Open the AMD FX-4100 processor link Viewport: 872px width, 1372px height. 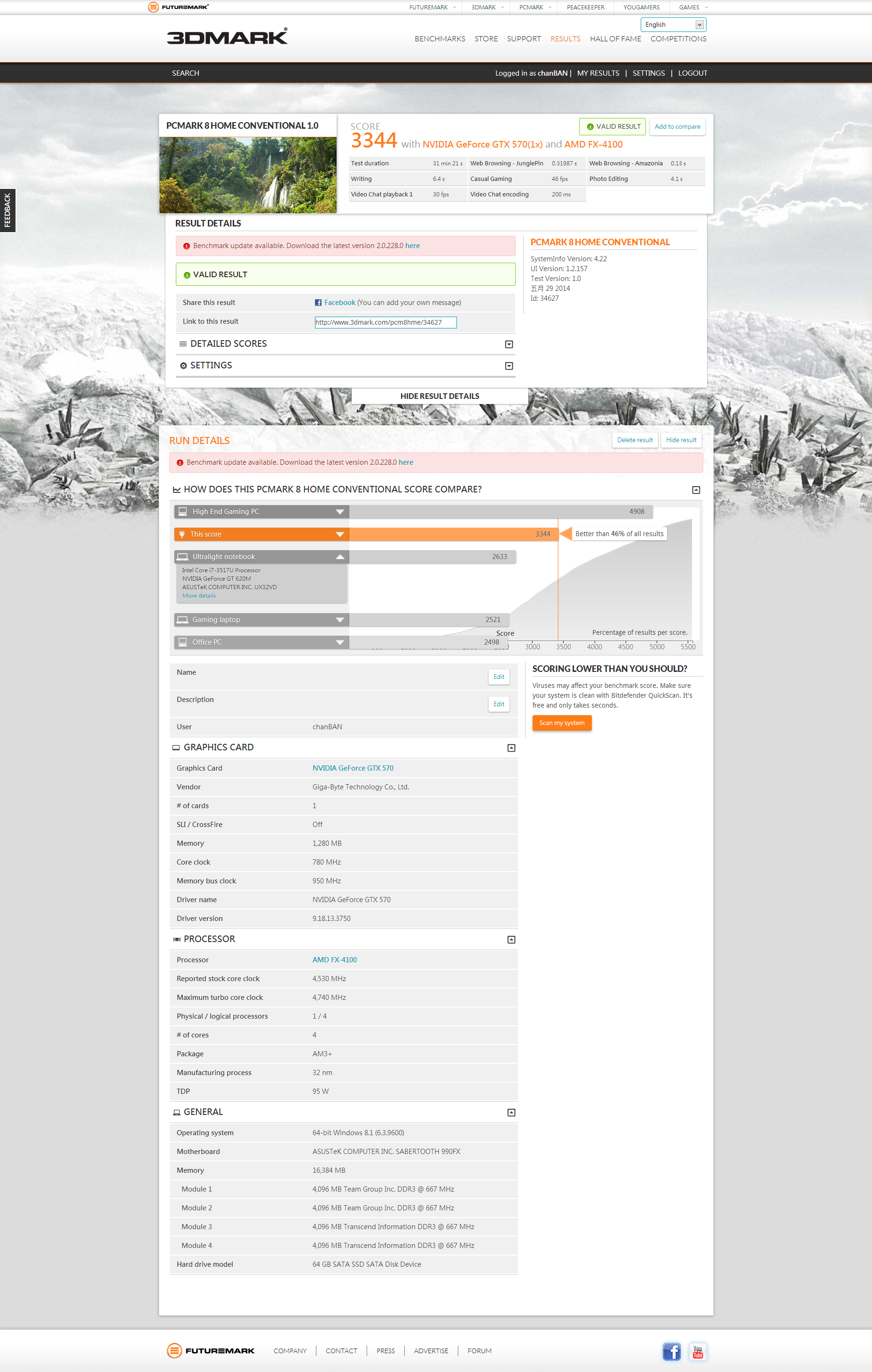[x=335, y=959]
